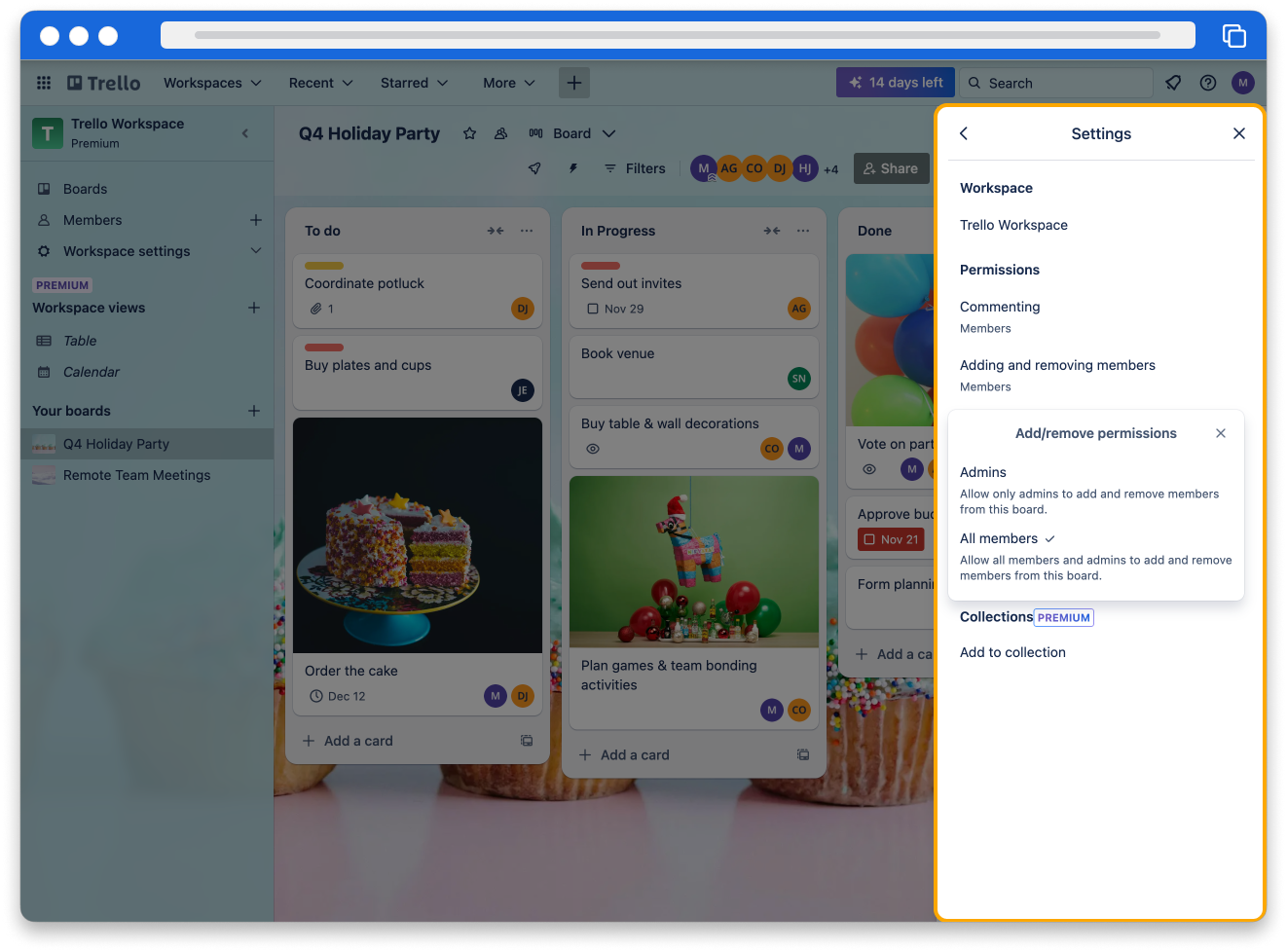The image size is (1287, 952).
Task: Expand Workspace settings in sidebar
Action: coord(256,251)
